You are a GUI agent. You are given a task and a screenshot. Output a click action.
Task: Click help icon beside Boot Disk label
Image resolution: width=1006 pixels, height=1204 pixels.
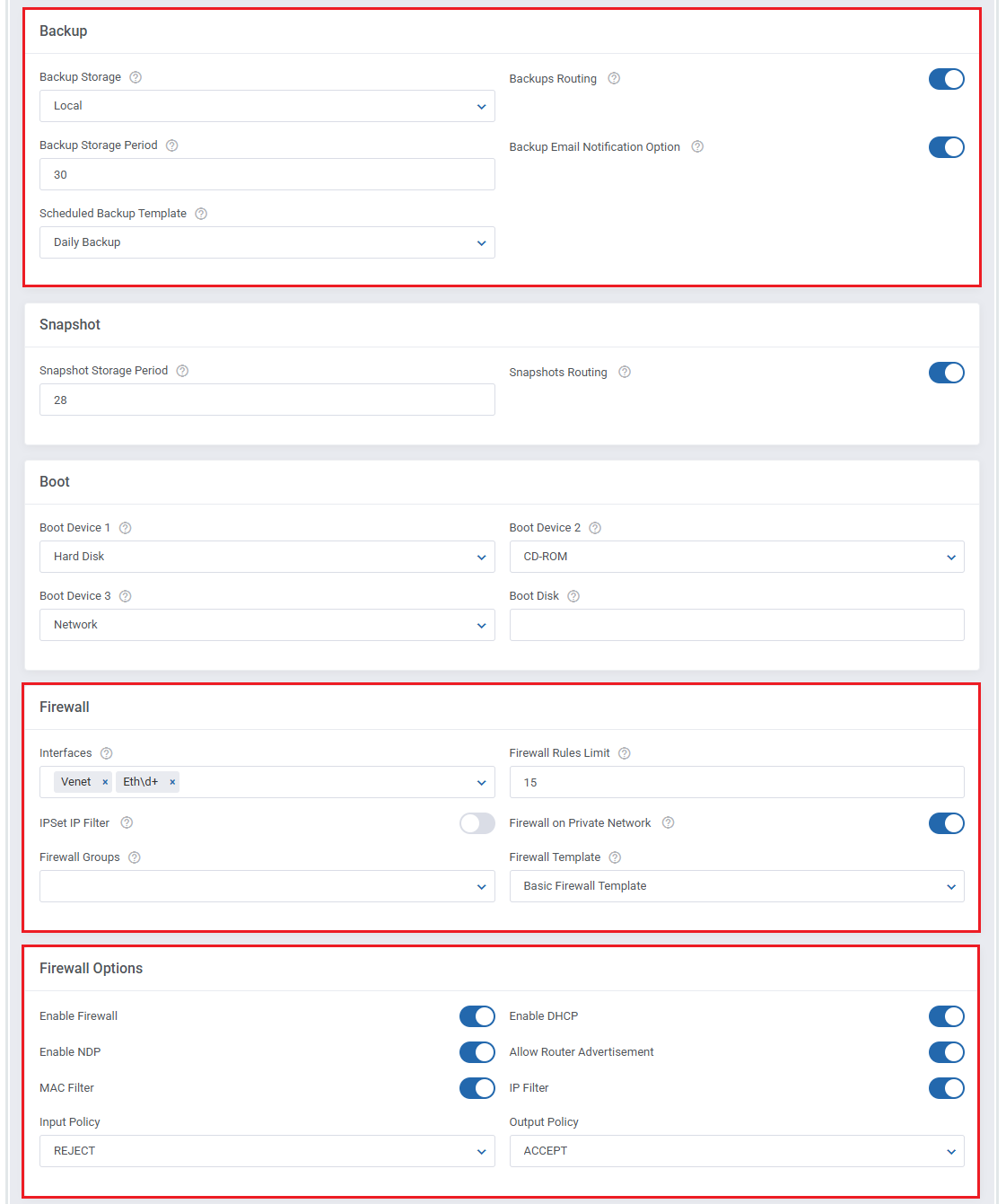coord(573,596)
